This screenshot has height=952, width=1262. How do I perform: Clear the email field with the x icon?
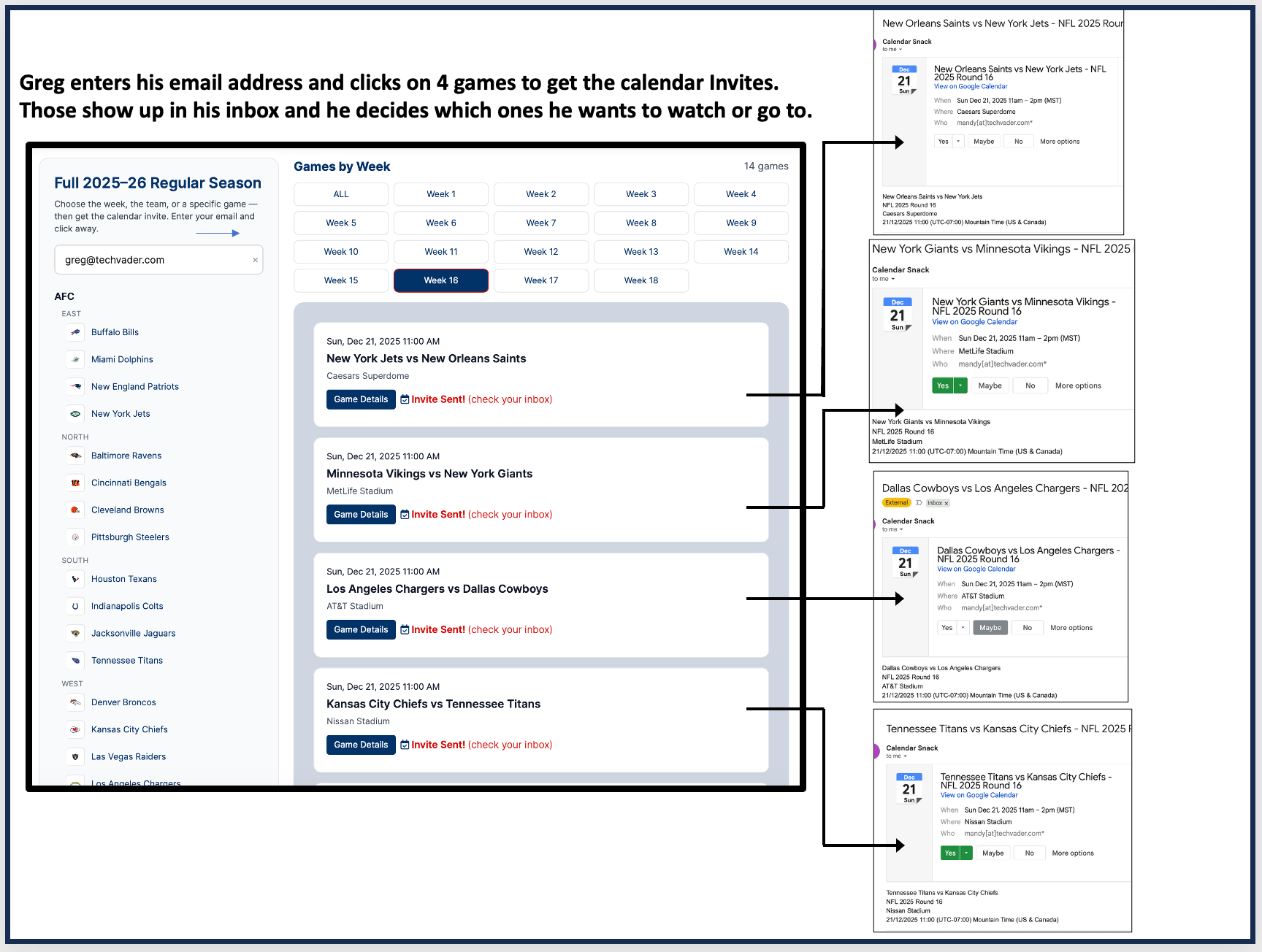(255, 260)
